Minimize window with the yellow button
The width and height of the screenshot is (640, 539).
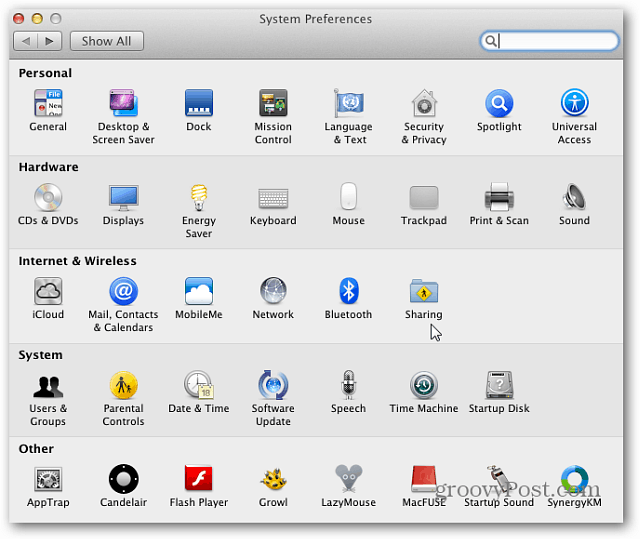coord(37,18)
